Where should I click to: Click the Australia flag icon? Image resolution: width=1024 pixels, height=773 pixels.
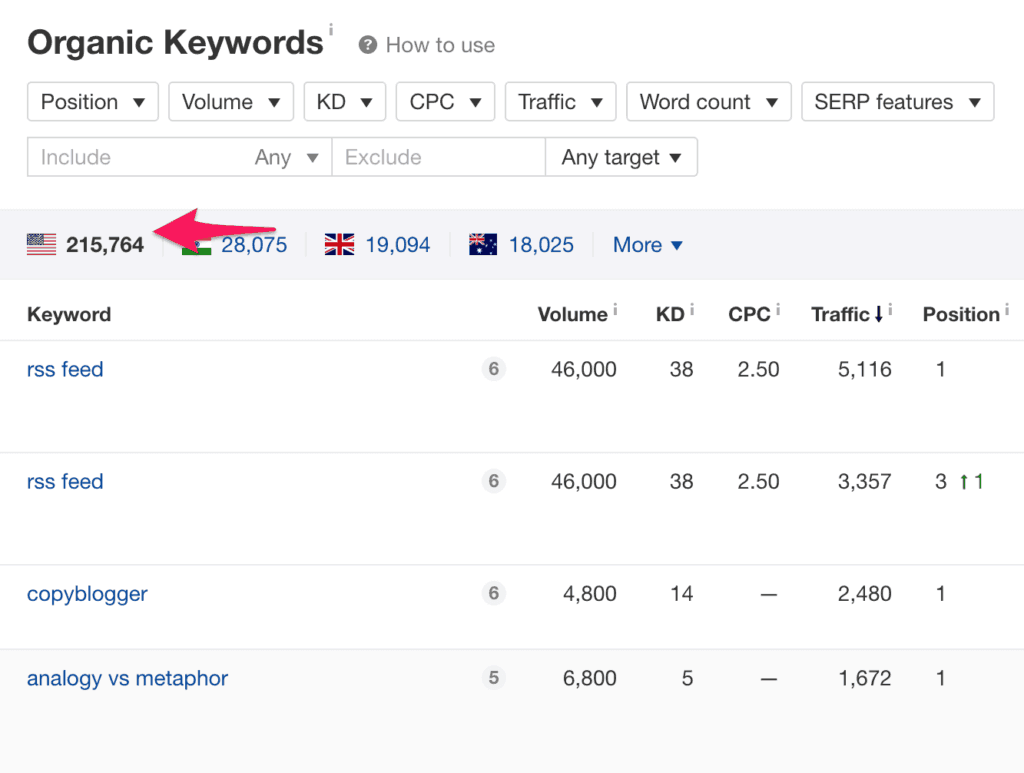point(483,244)
